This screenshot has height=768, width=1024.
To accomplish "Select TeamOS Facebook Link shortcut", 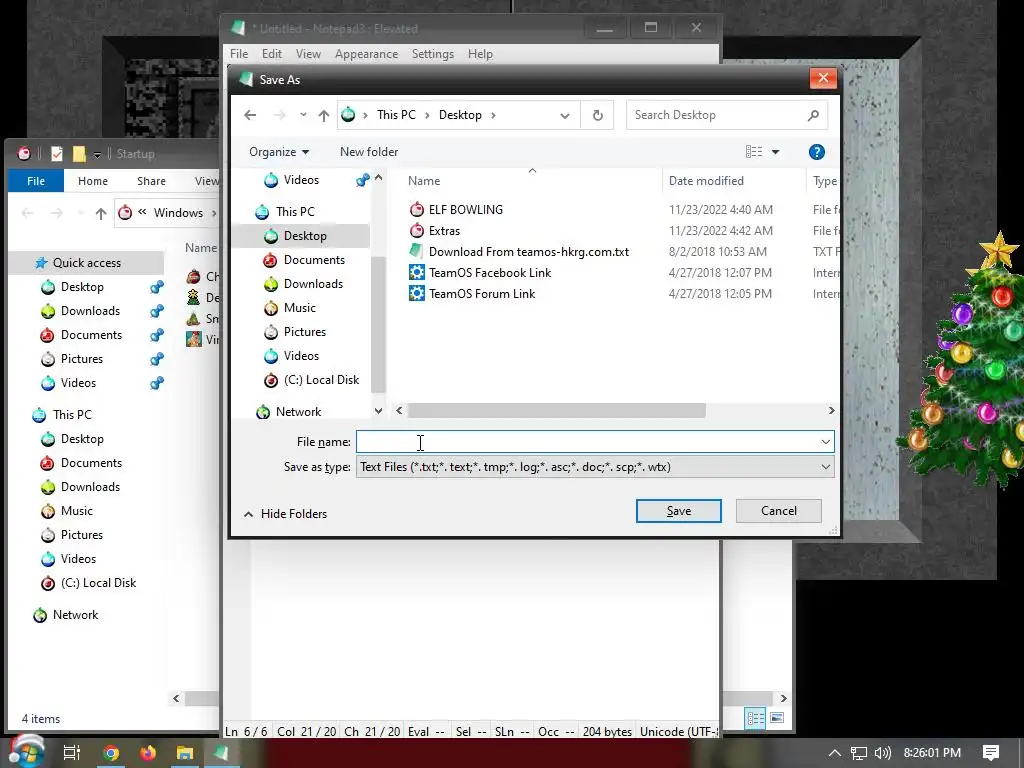I will [x=490, y=272].
